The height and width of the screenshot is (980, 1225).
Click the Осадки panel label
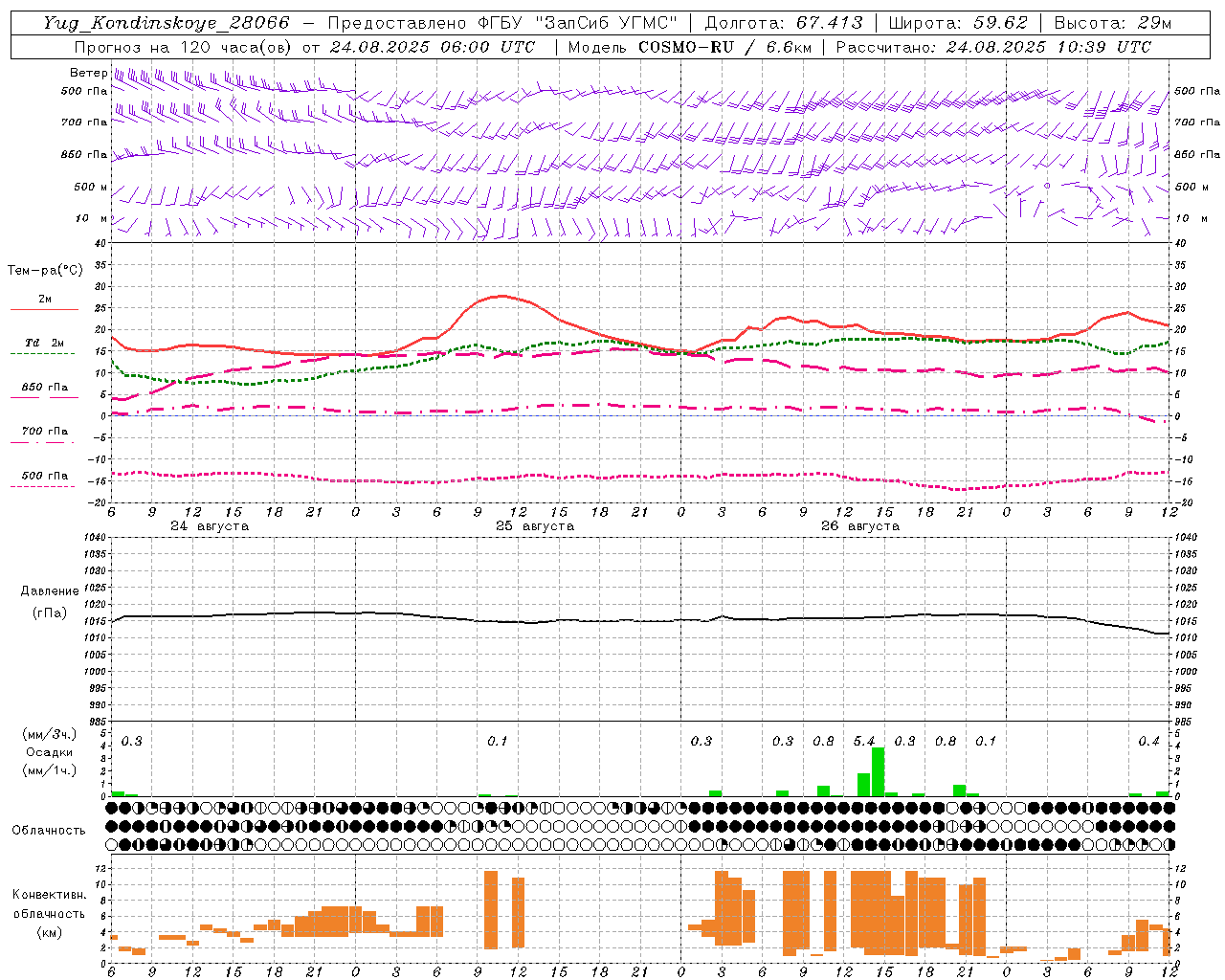click(49, 752)
